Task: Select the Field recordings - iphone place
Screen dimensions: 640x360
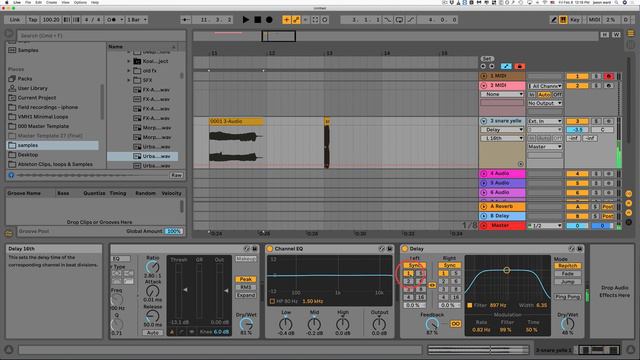Action: tap(48, 107)
